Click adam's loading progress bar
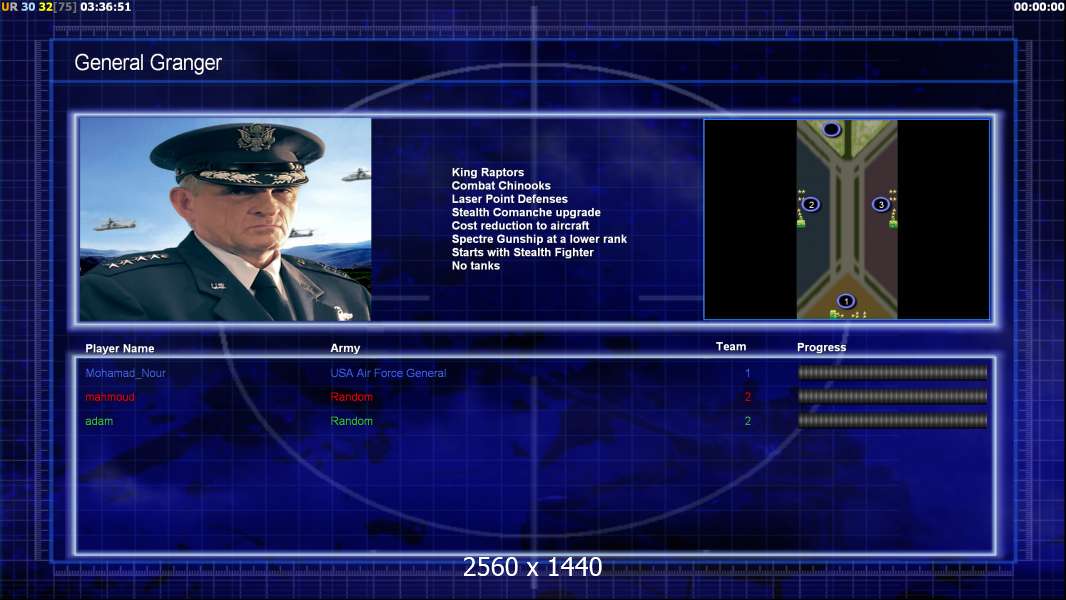Screen dimensions: 1066x600 click(x=892, y=421)
